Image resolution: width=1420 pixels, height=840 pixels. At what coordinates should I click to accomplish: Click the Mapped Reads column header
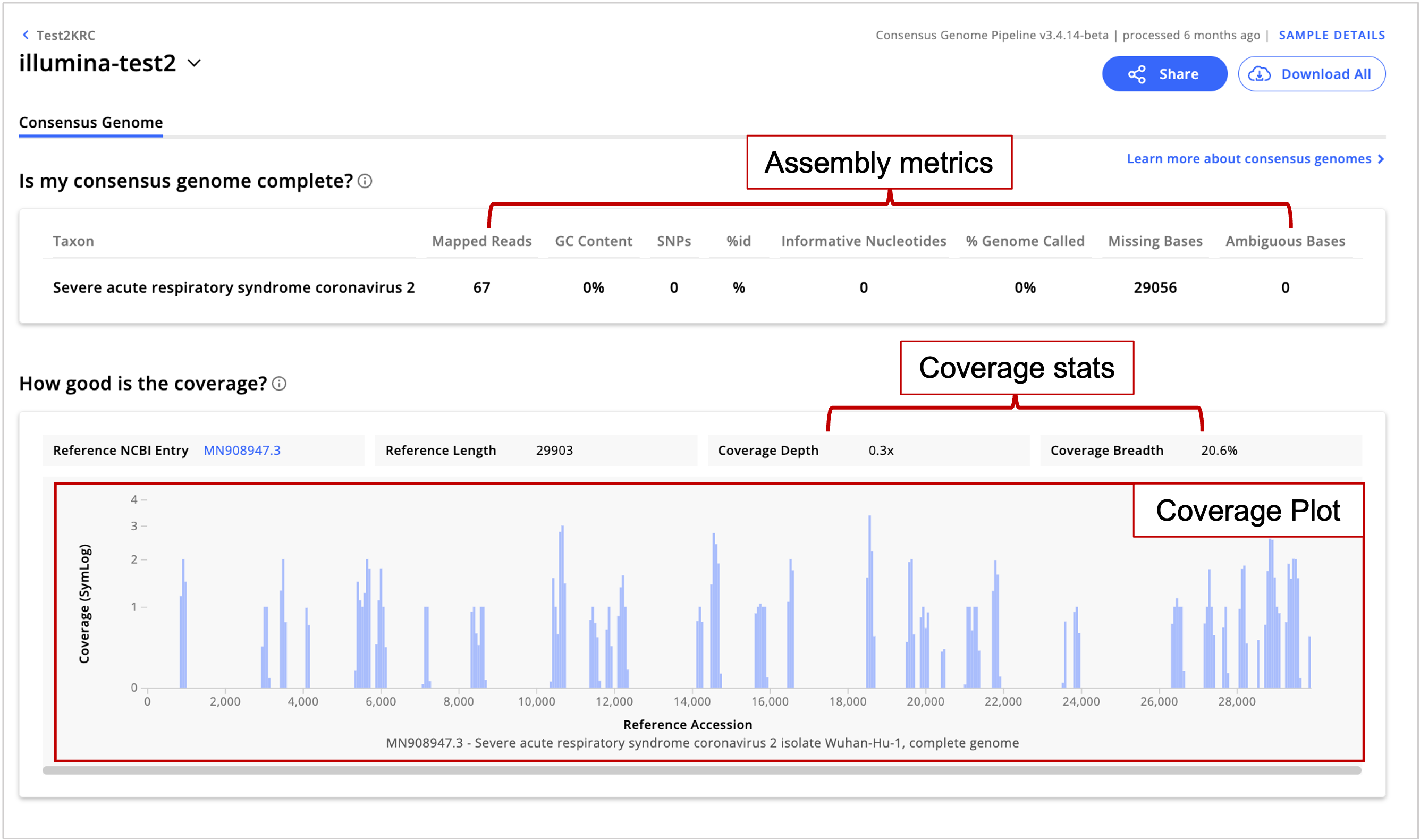click(481, 241)
